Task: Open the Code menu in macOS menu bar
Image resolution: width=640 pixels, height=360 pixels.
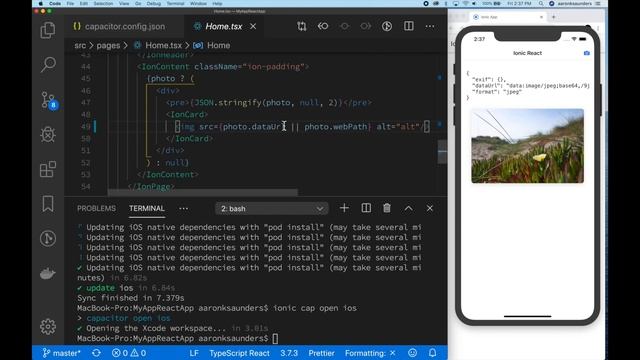Action: point(55,3)
